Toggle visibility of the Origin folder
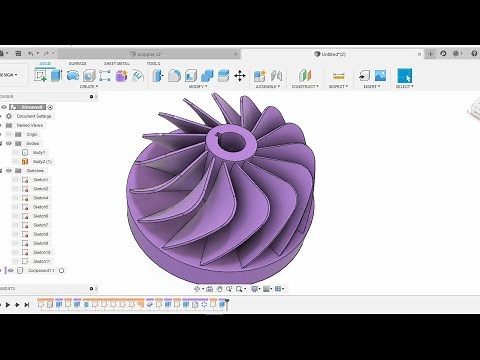Image resolution: width=480 pixels, height=360 pixels. [x=9, y=134]
